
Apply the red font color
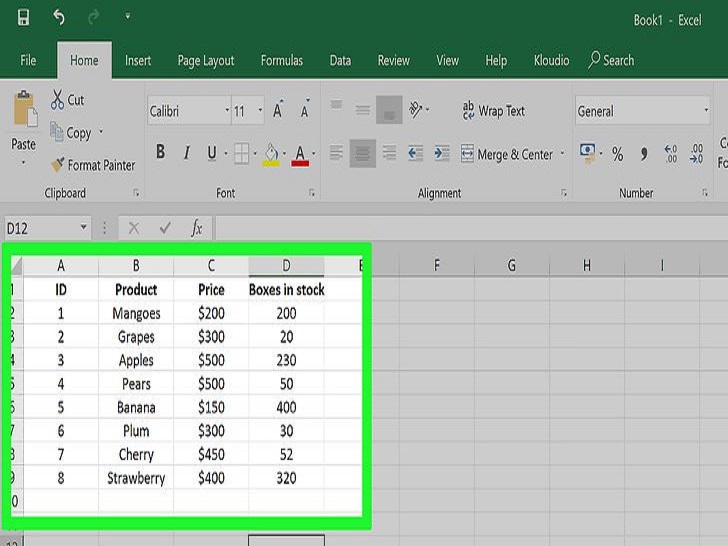pyautogui.click(x=300, y=155)
